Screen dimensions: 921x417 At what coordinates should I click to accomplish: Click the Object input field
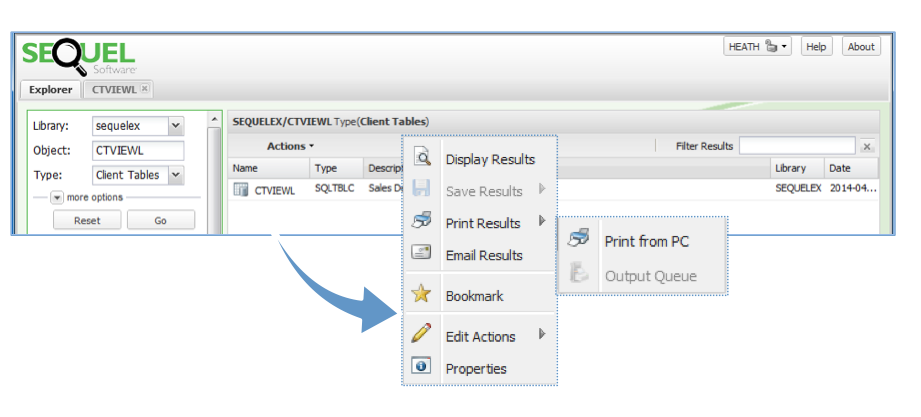(x=138, y=150)
